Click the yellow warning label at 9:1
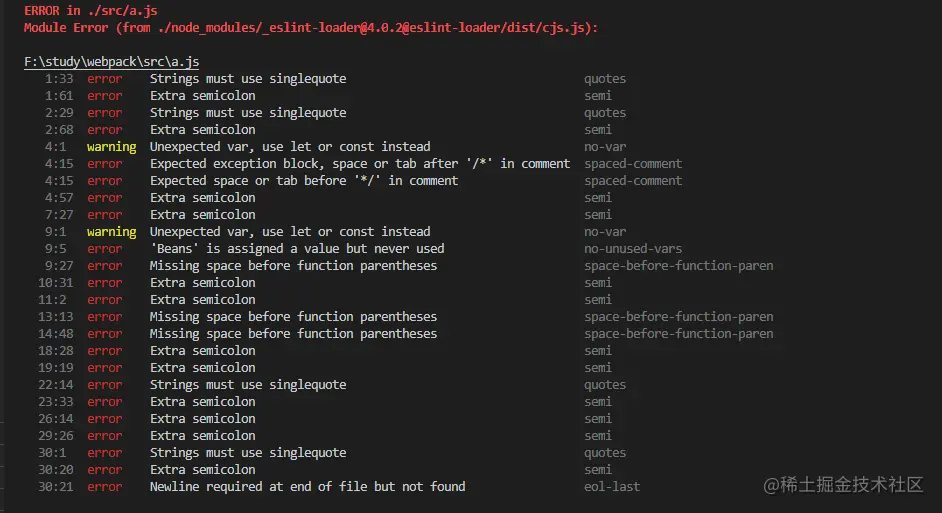The image size is (942, 513). [x=111, y=232]
